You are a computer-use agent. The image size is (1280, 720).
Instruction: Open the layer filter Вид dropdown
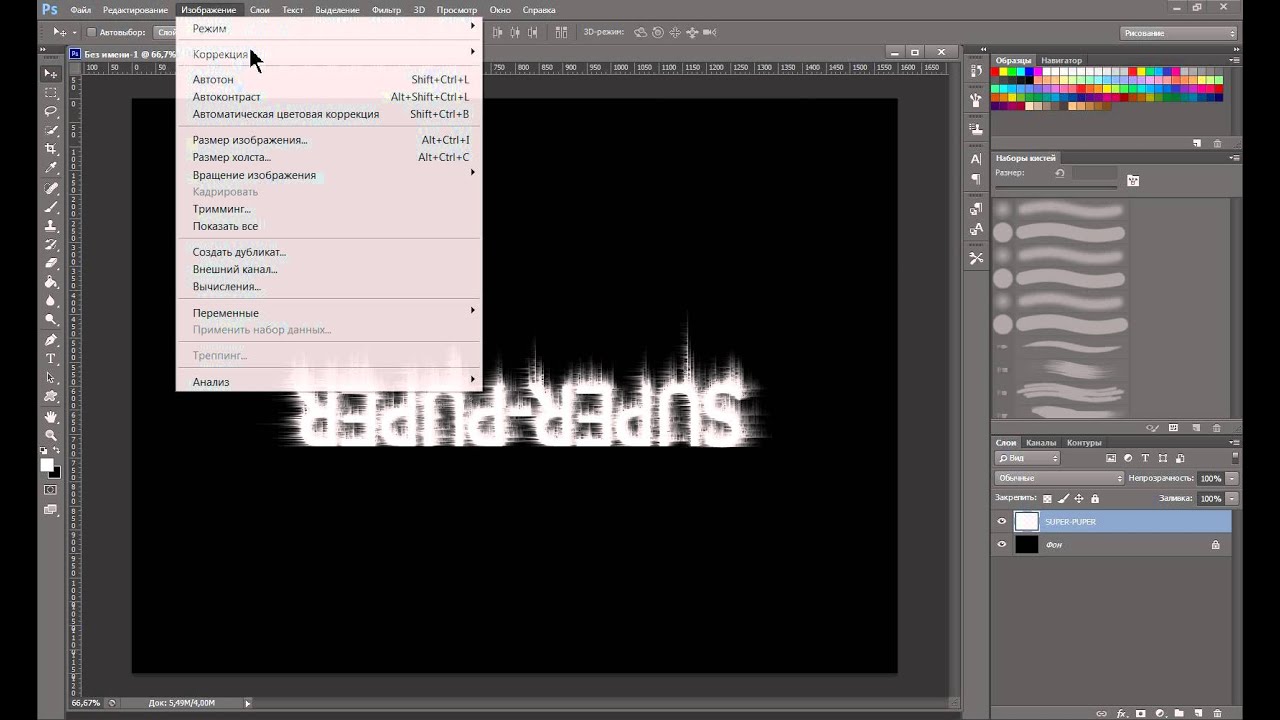(x=1028, y=458)
